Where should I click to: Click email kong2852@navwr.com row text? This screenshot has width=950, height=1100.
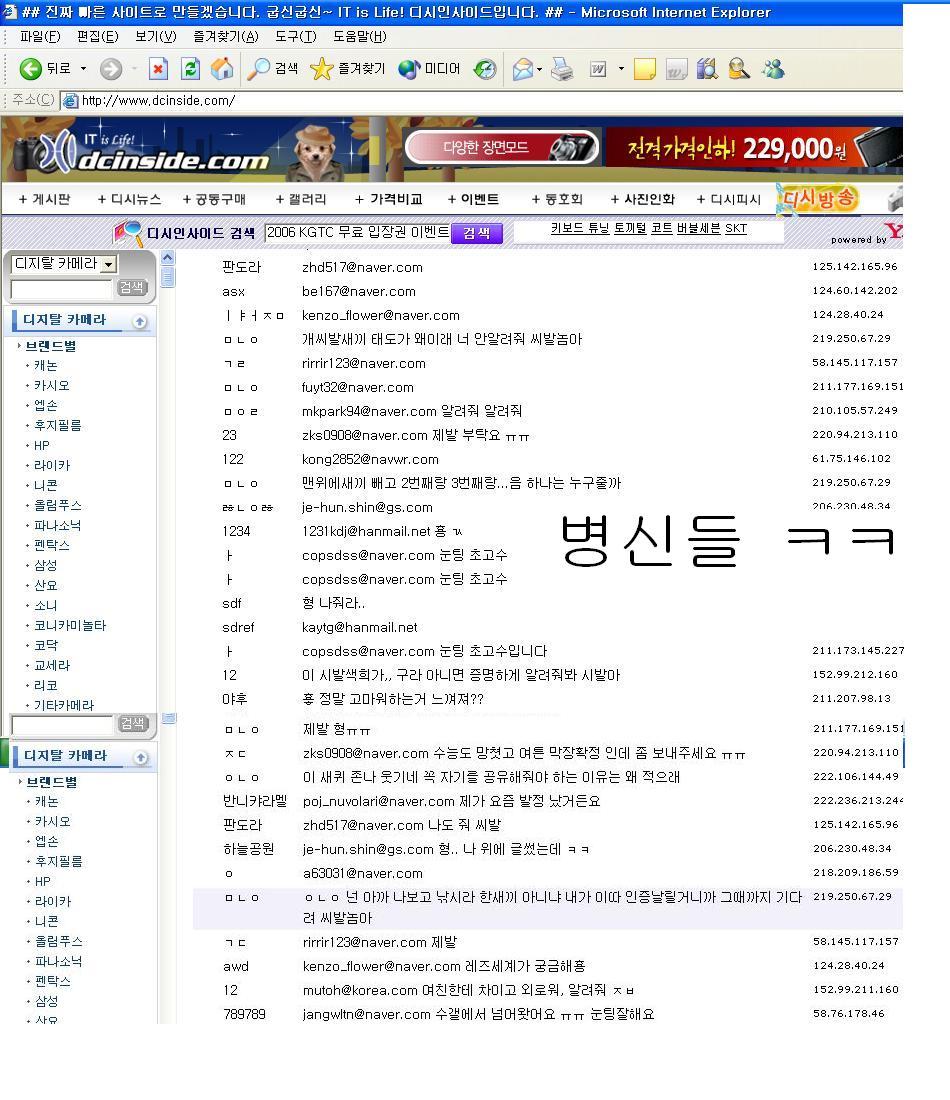[x=370, y=460]
